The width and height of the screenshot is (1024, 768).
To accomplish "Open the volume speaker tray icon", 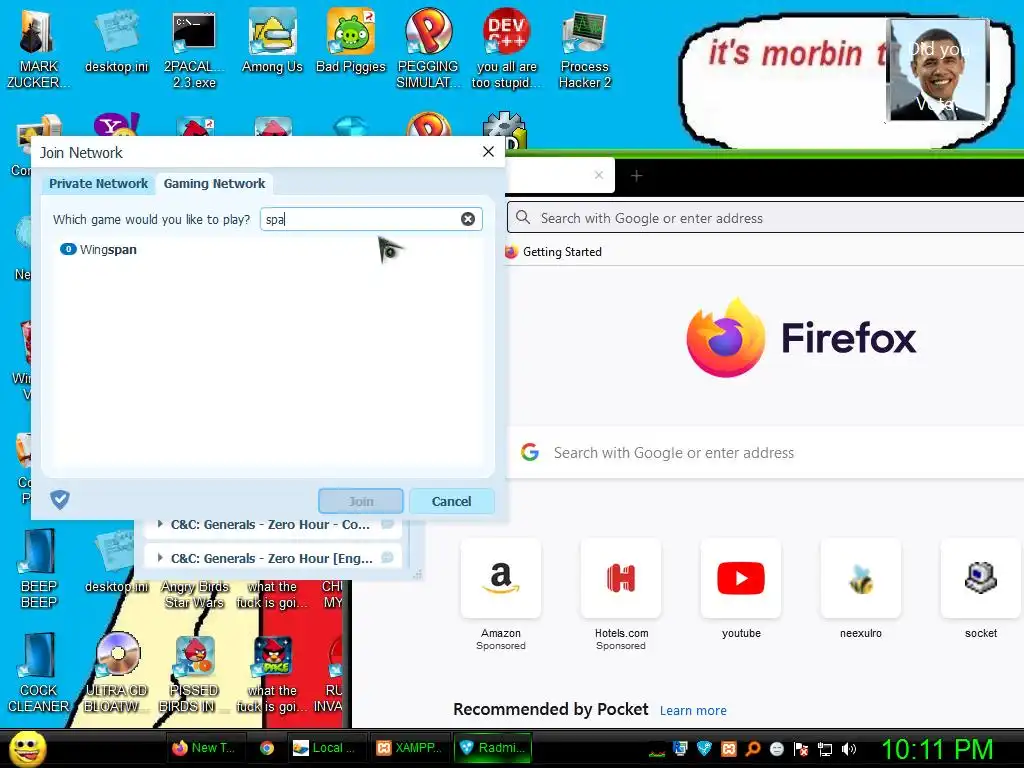I will coord(849,749).
